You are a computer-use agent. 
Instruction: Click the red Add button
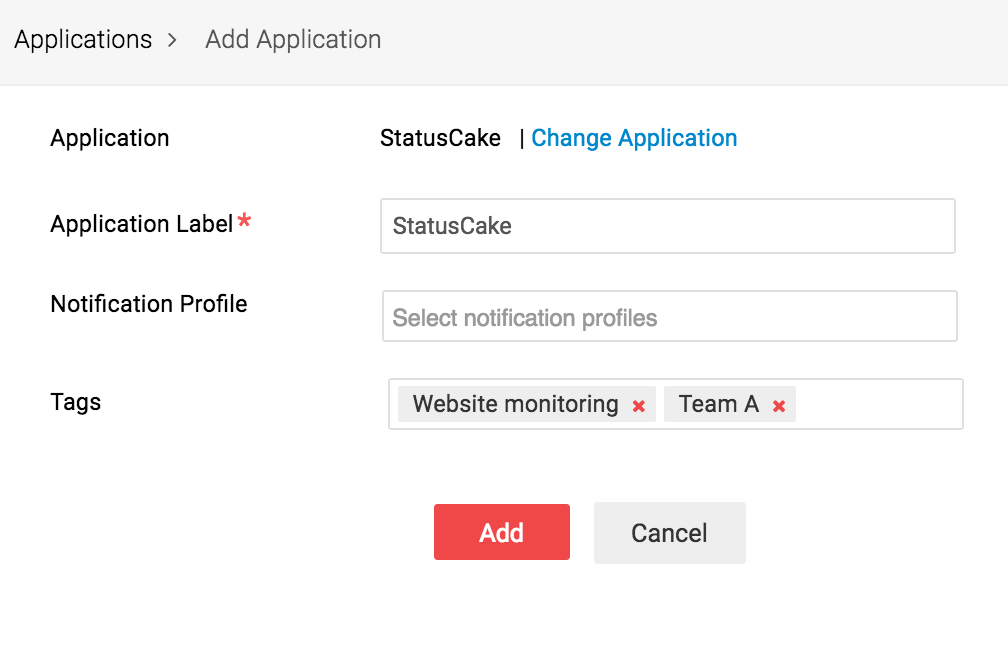[501, 532]
